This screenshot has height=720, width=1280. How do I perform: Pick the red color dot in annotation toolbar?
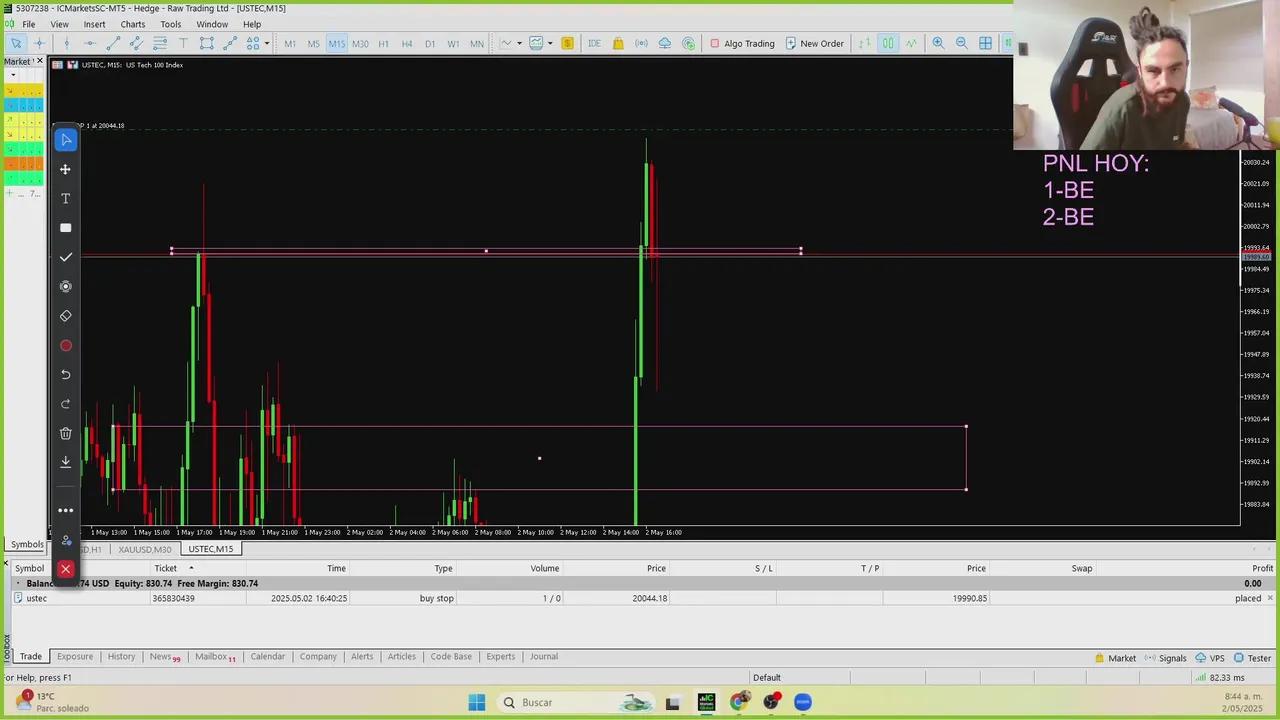click(x=66, y=346)
